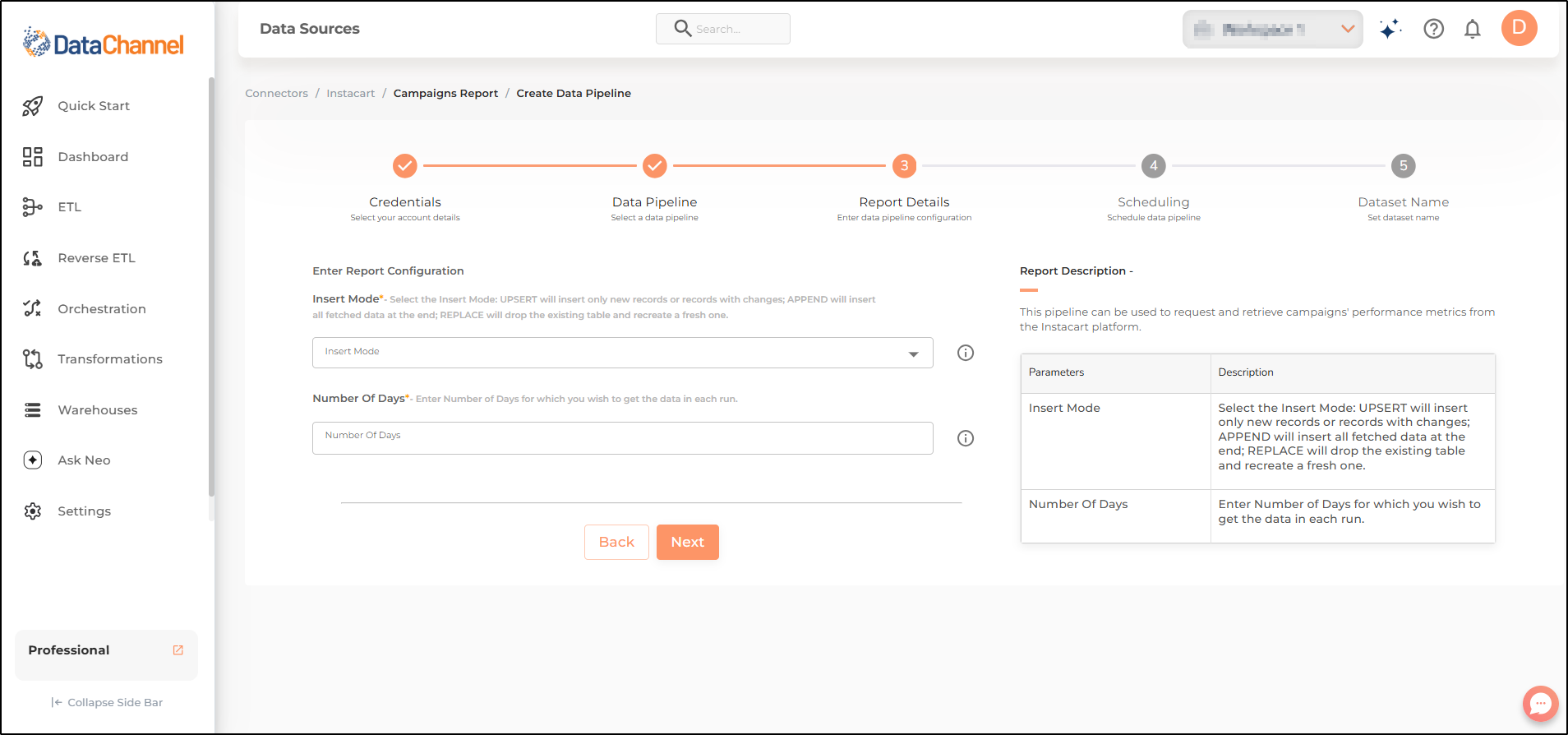The width and height of the screenshot is (1568, 735).
Task: Click the search magnifier icon
Action: tap(682, 29)
